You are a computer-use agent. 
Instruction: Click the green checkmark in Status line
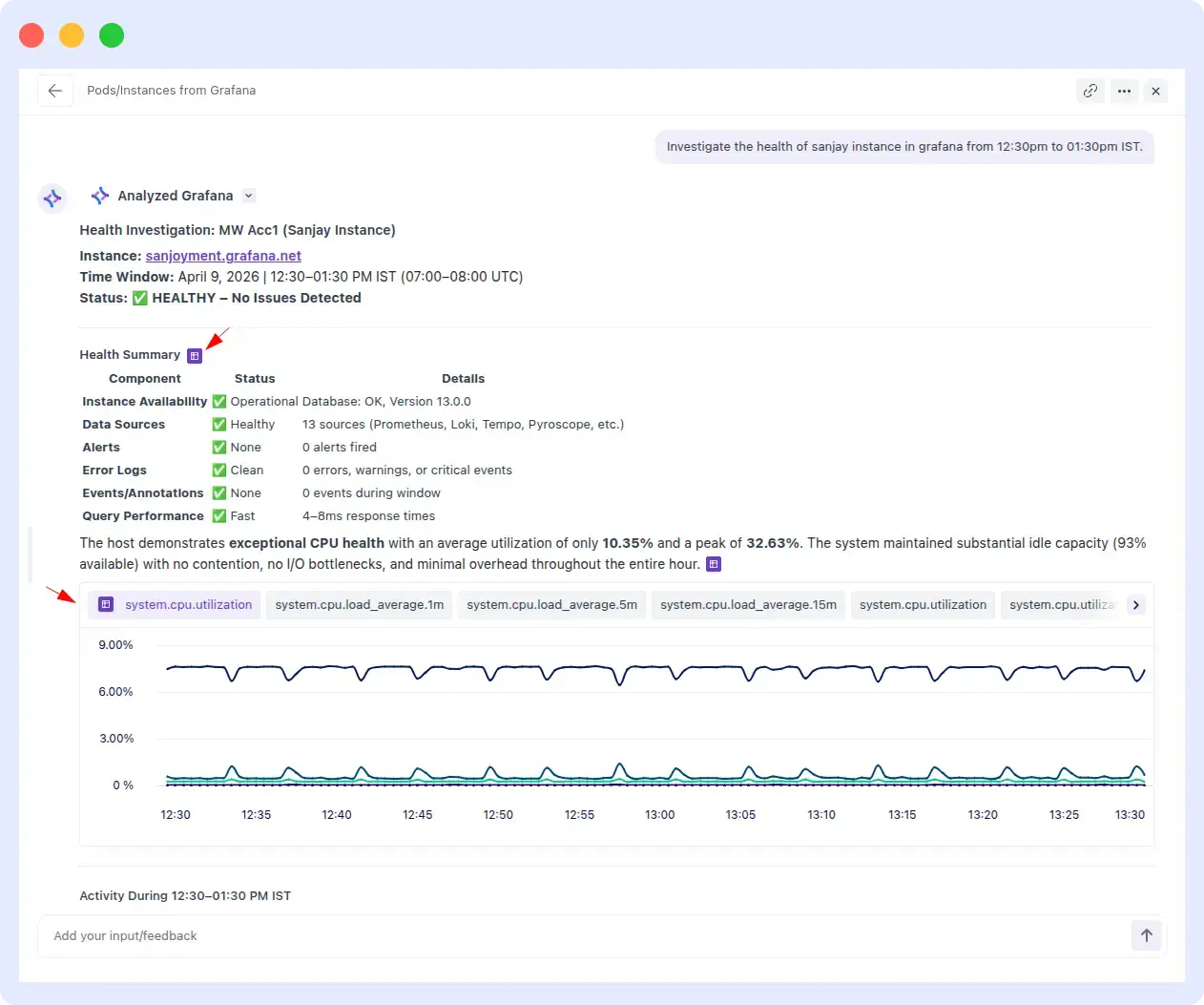pos(140,298)
